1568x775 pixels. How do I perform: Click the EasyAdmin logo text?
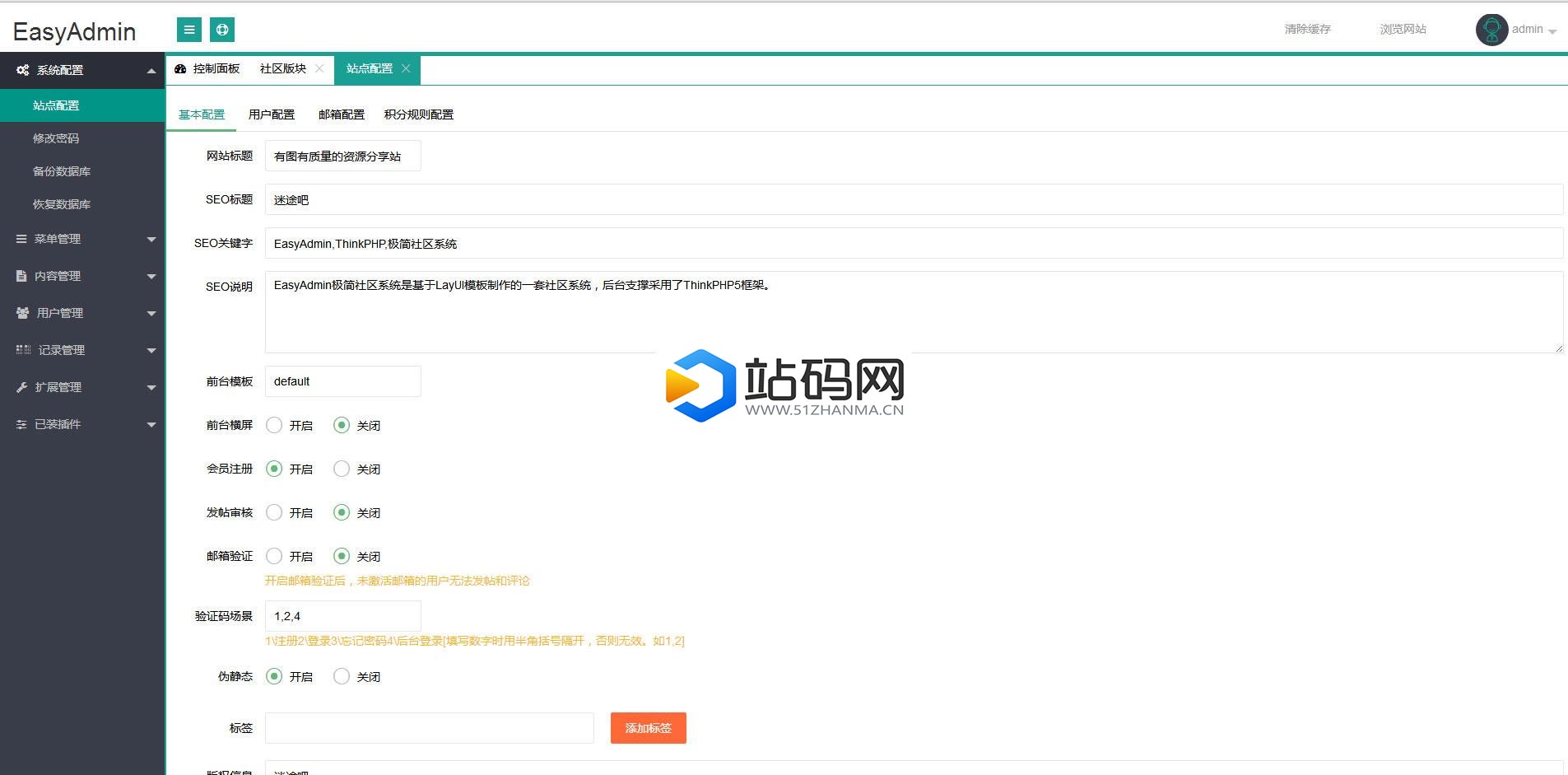[x=75, y=31]
